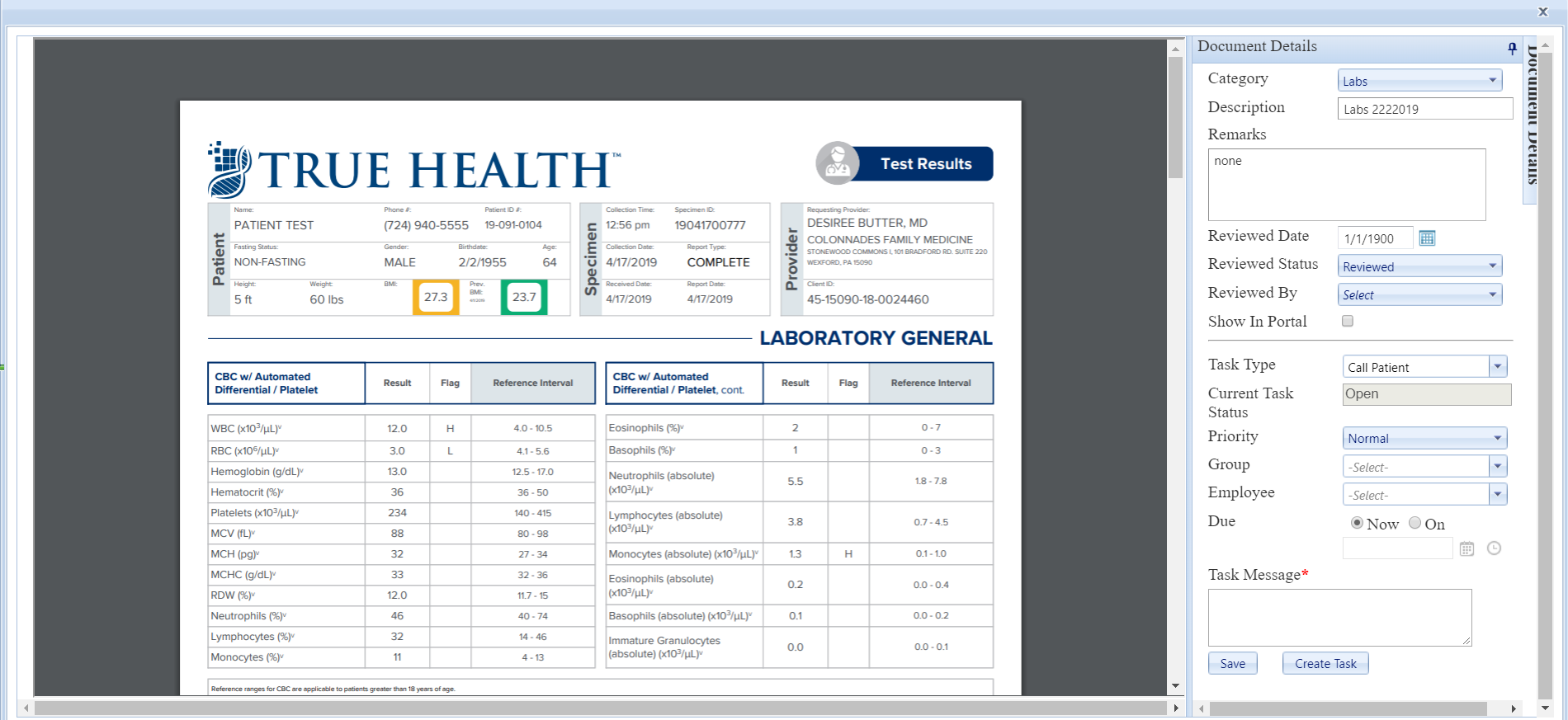The height and width of the screenshot is (720, 1568).
Task: Click the Document Details panel header
Action: click(1358, 49)
